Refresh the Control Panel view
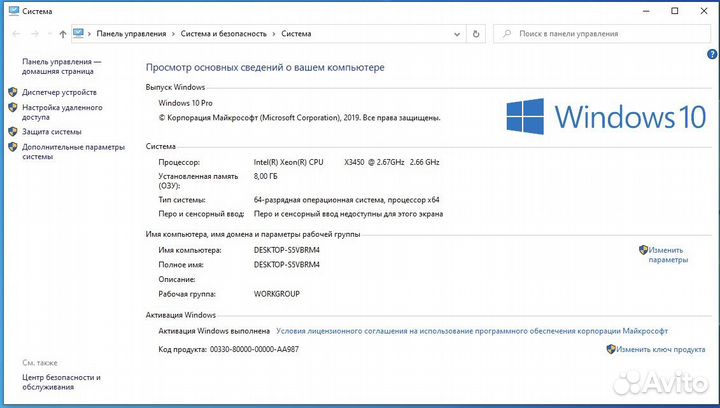This screenshot has height=408, width=720. (x=476, y=34)
